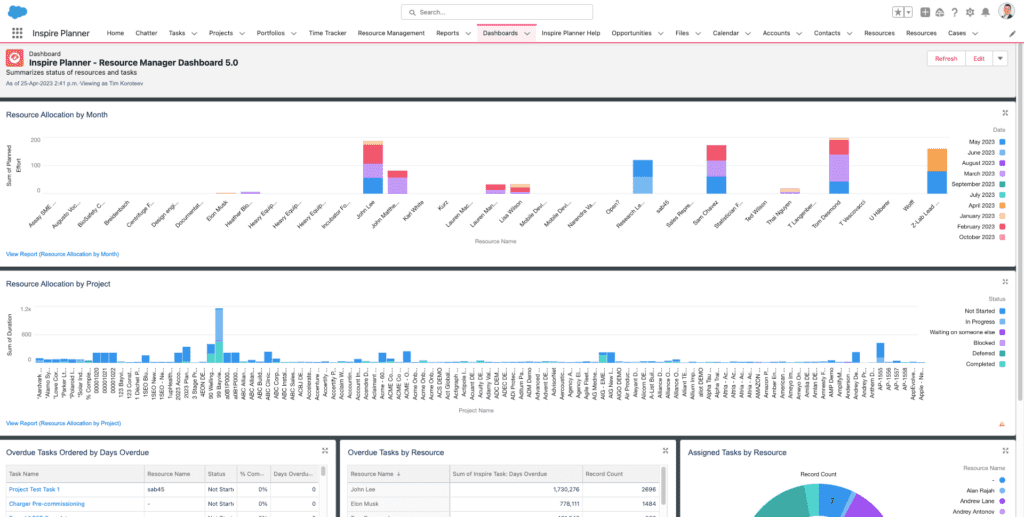This screenshot has width=1024, height=517.
Task: Click the May 2023 legend color swatch
Action: tap(1003, 140)
